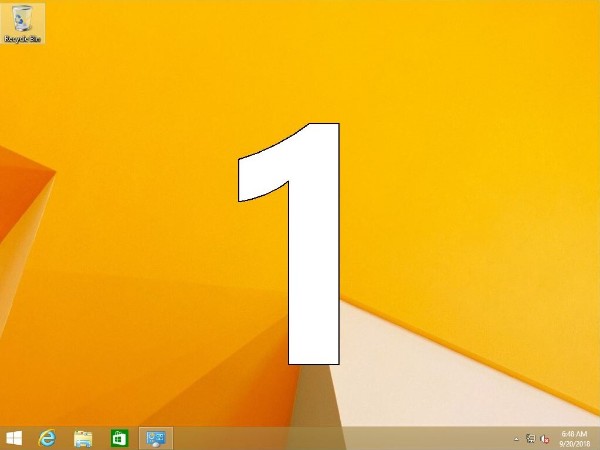Open the Windows Store taskbar icon
Screen dimensions: 600x450
point(119,438)
